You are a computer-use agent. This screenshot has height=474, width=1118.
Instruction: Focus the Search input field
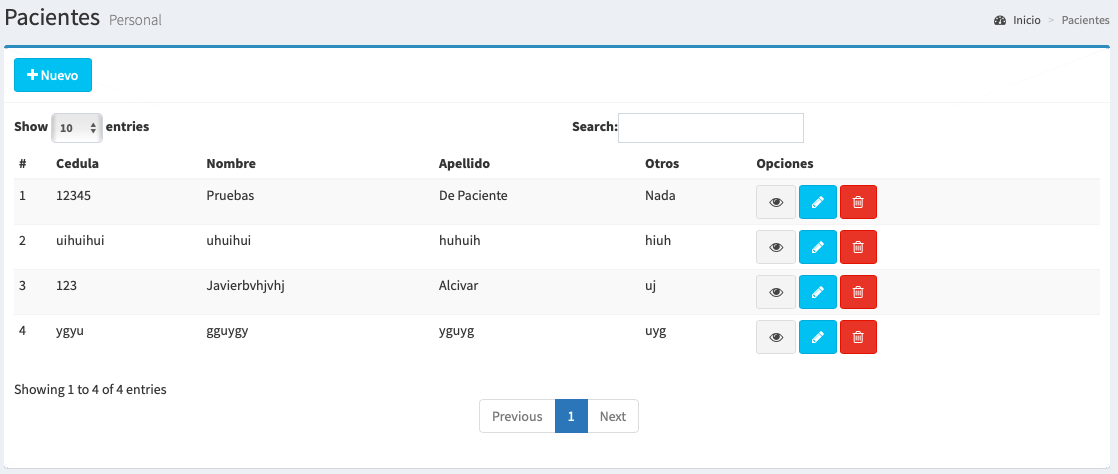tap(711, 128)
